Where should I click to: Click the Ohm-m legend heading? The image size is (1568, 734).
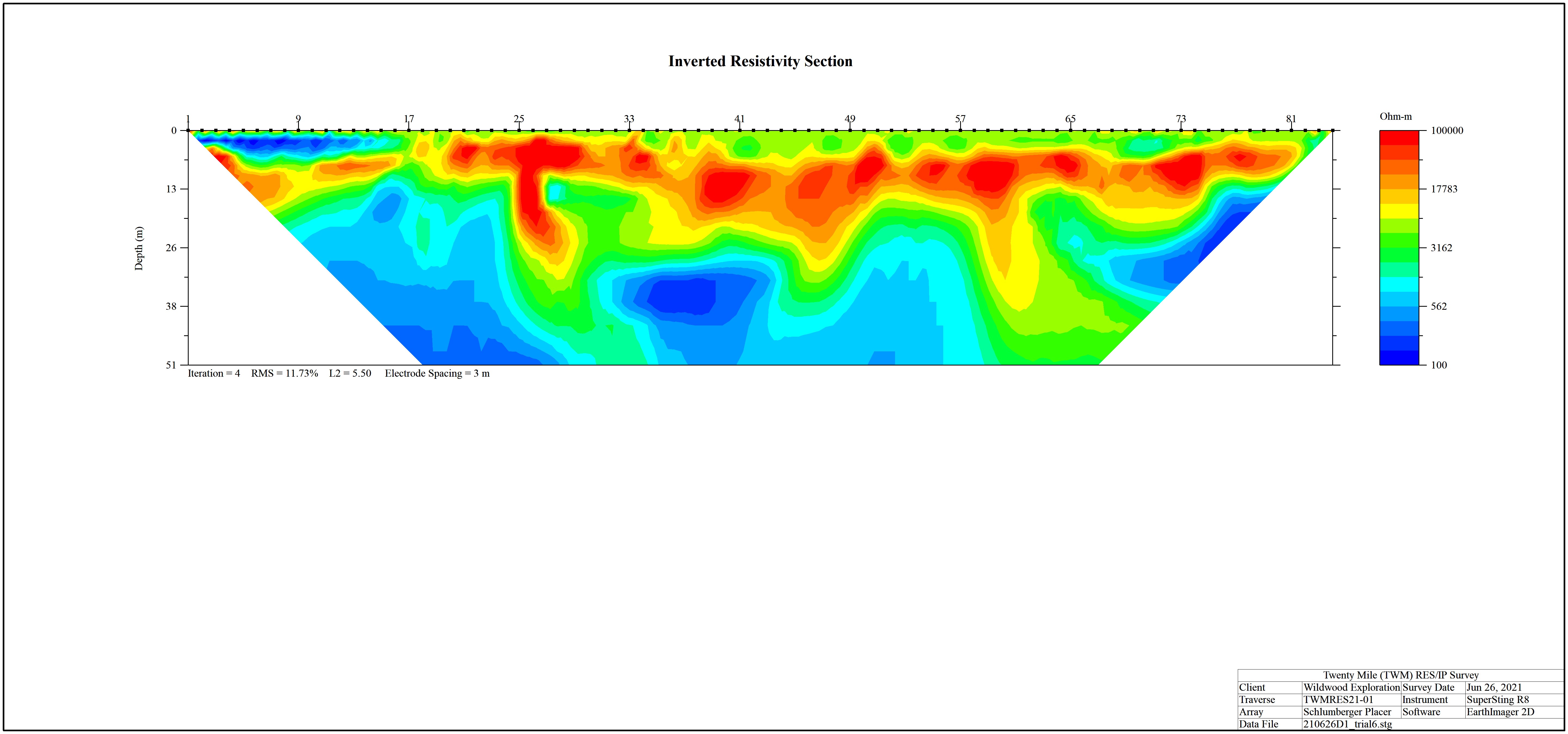click(1396, 117)
